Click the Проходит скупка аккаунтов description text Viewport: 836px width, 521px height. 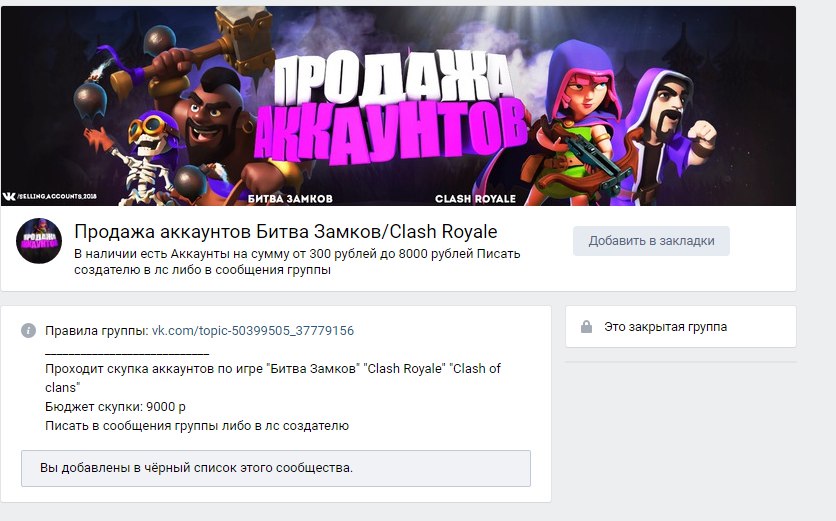[273, 378]
